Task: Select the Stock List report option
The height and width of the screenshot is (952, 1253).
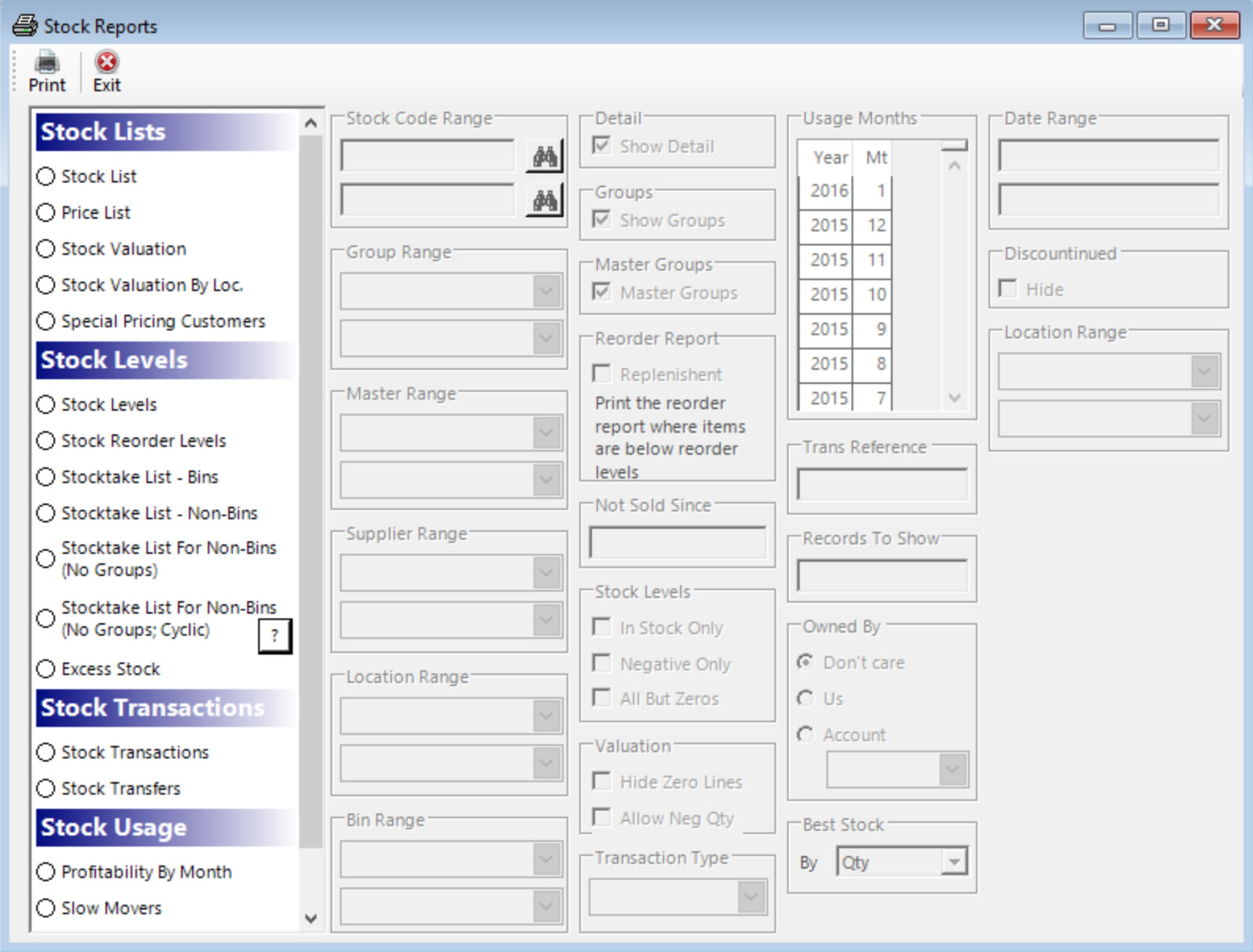Action: [x=46, y=176]
